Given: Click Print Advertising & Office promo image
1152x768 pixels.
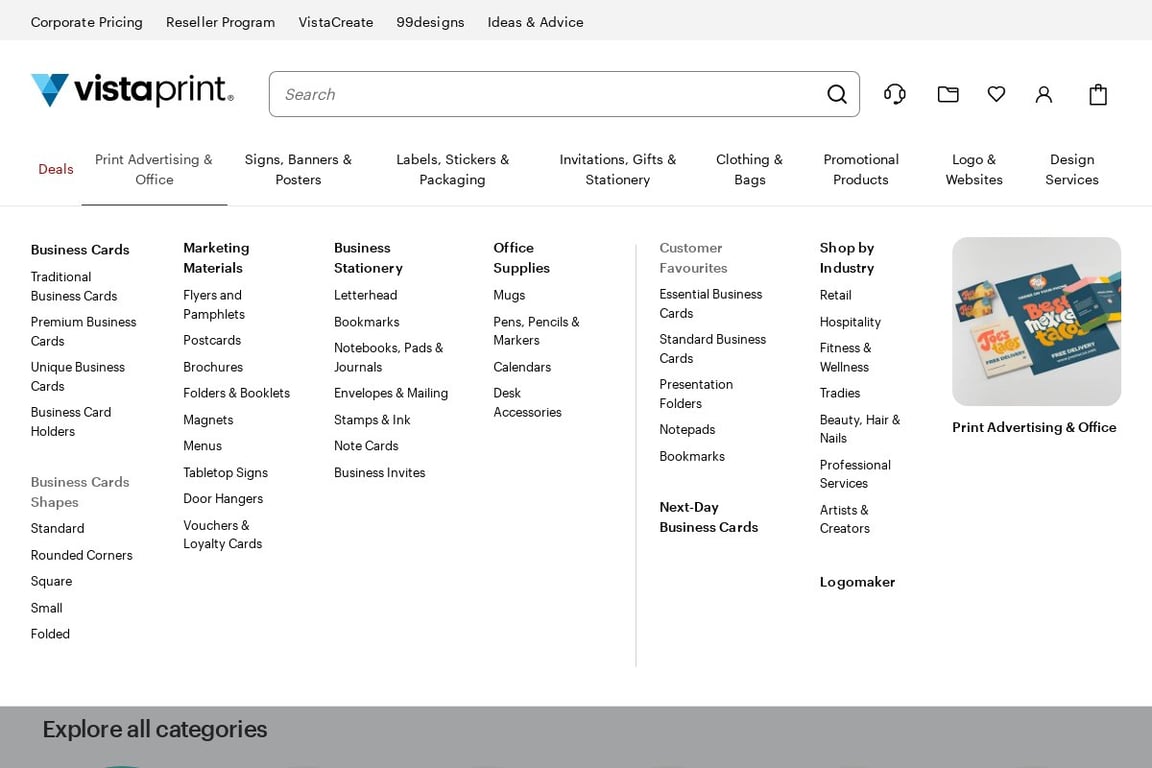Looking at the screenshot, I should [1036, 321].
